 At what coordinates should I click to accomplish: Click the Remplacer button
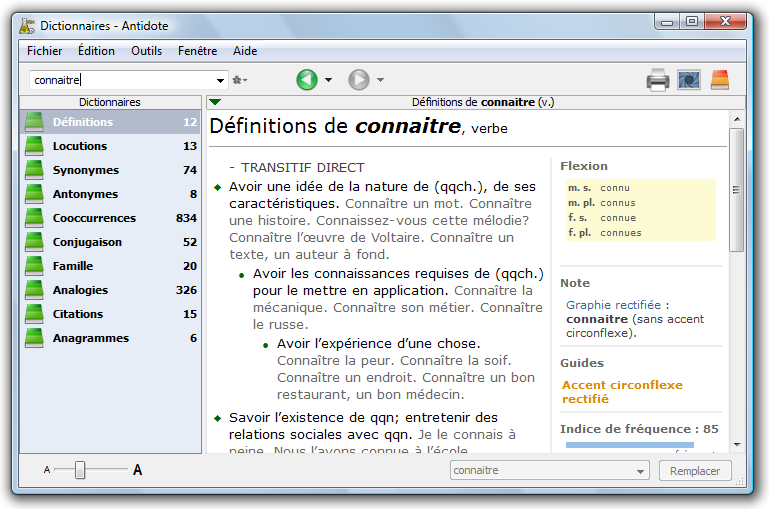point(695,471)
